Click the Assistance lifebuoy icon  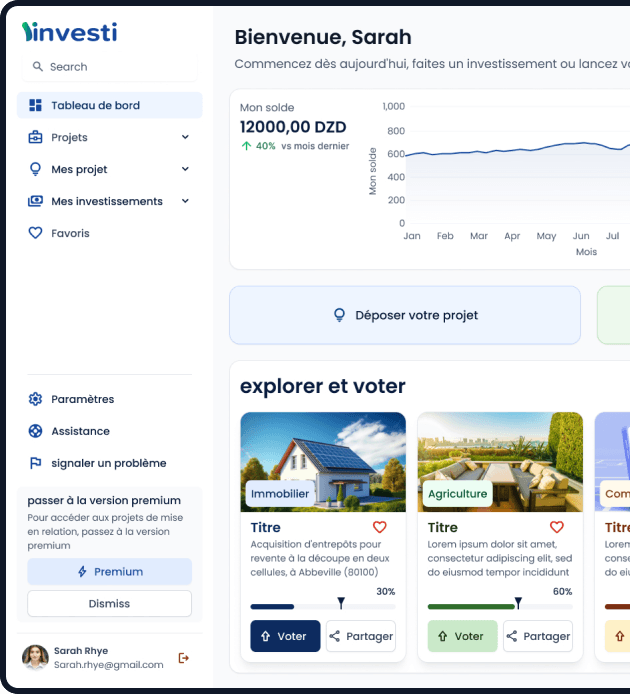(36, 431)
